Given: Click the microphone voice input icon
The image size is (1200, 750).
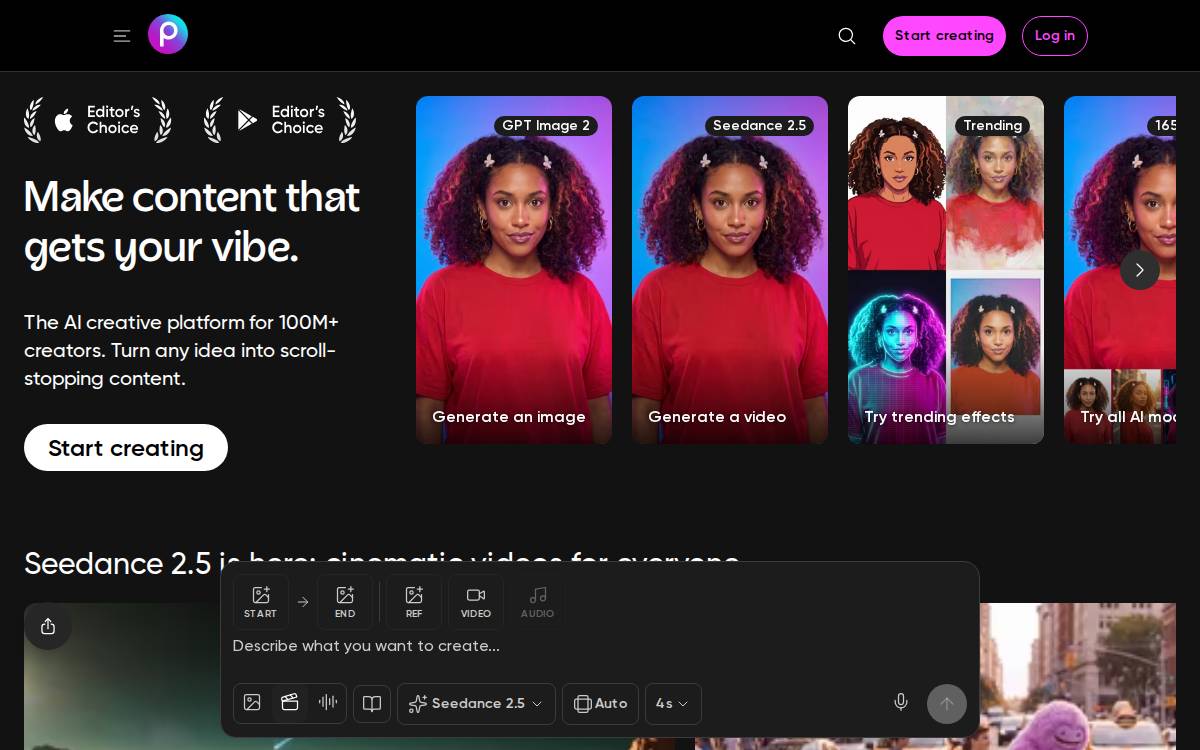Looking at the screenshot, I should 901,703.
